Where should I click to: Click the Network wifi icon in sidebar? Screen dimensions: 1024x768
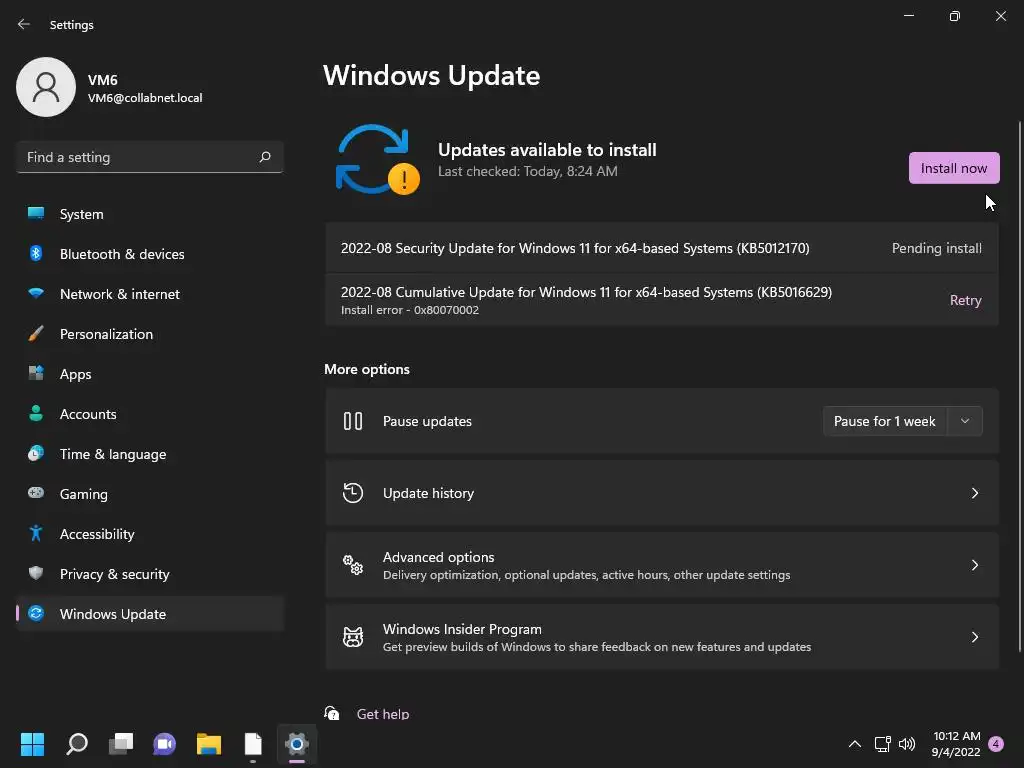pyautogui.click(x=36, y=293)
